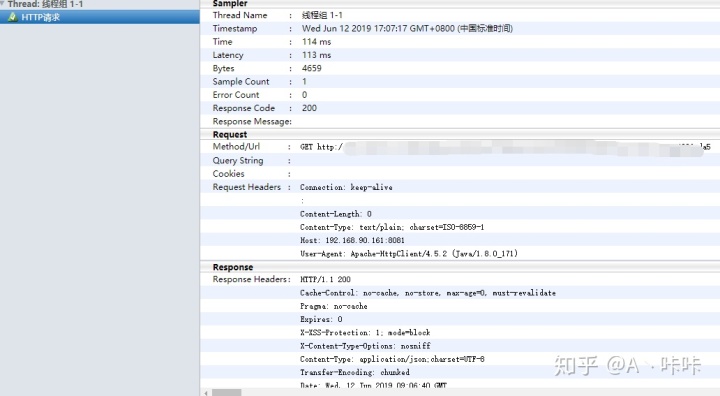Click the Response Message label
This screenshot has height=396, width=720.
pos(252,122)
